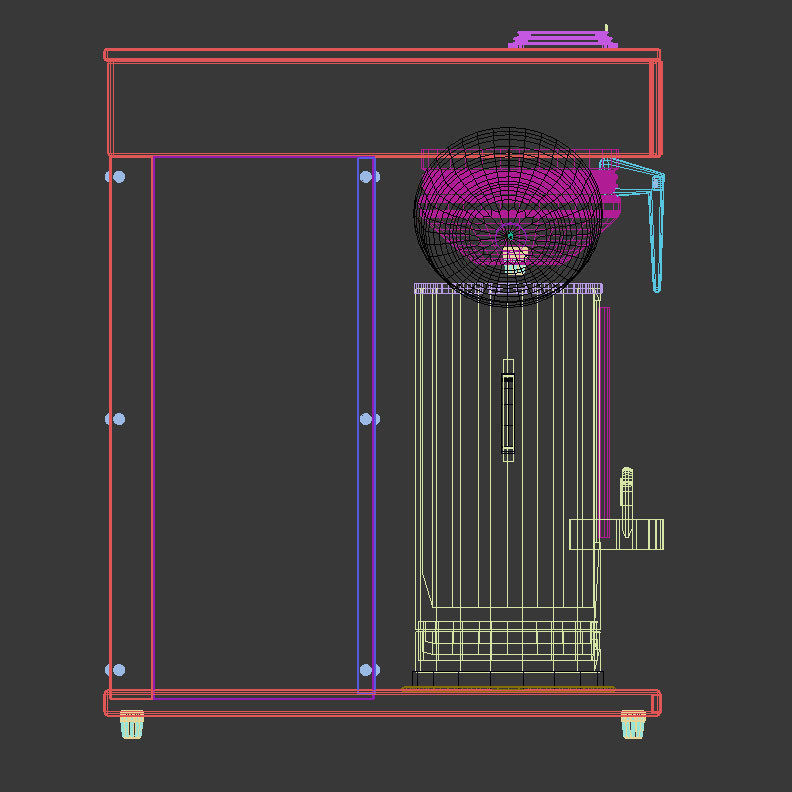
Task: Select the black wireframe sphere mesh
Action: coord(508,217)
